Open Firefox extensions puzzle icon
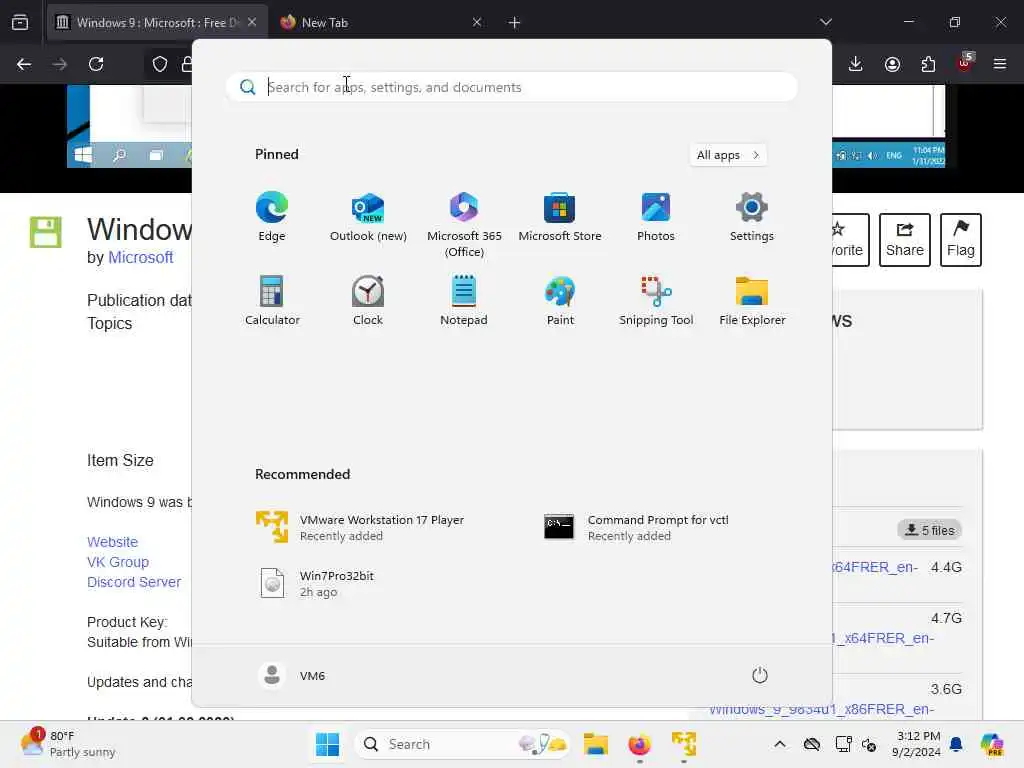The image size is (1024, 768). [928, 64]
